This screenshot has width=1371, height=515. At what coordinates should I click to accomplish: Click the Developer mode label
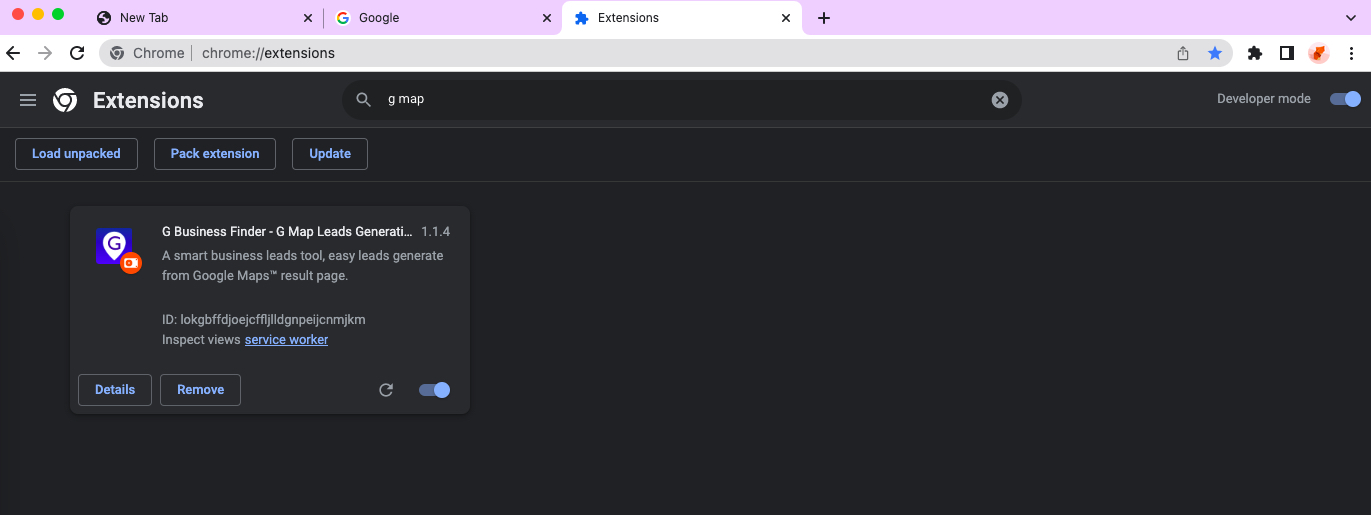[1264, 99]
